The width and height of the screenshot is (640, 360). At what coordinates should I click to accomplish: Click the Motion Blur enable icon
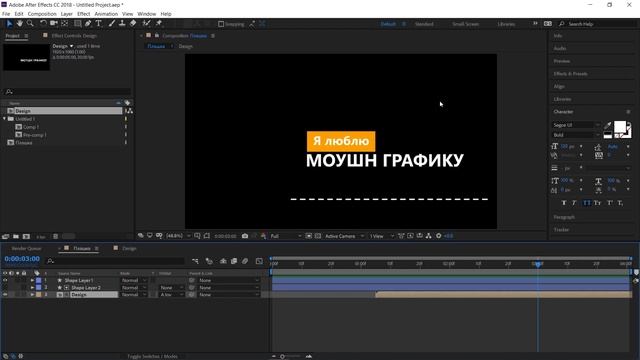pyautogui.click(x=245, y=261)
